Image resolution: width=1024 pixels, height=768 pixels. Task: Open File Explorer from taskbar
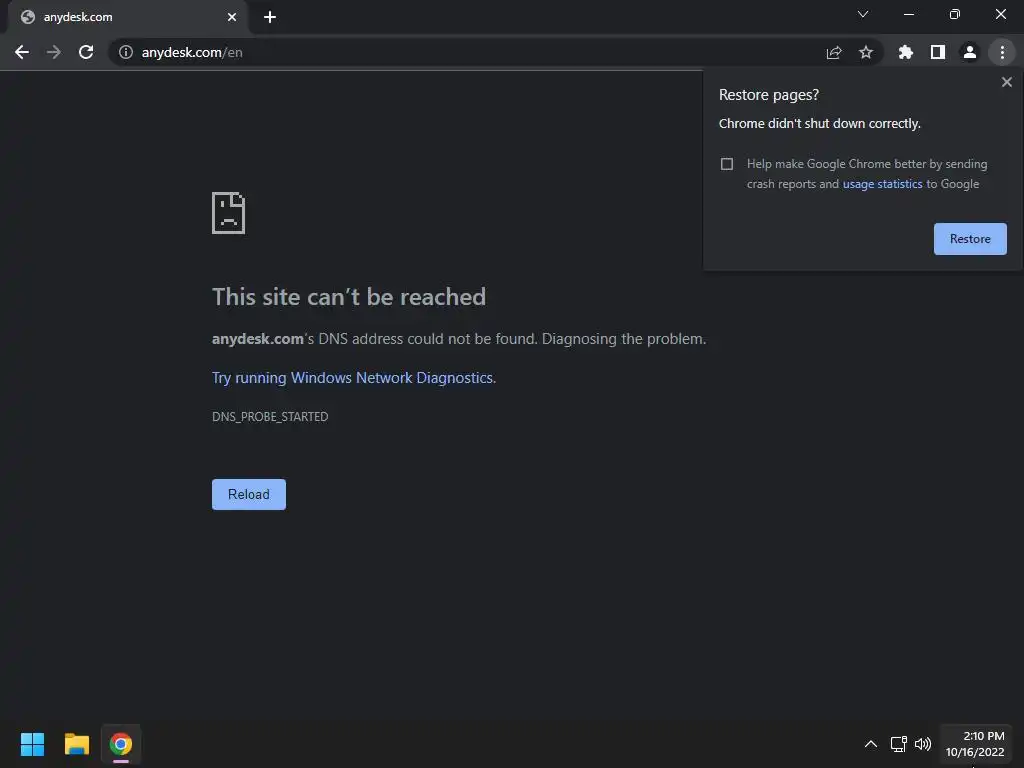(76, 744)
